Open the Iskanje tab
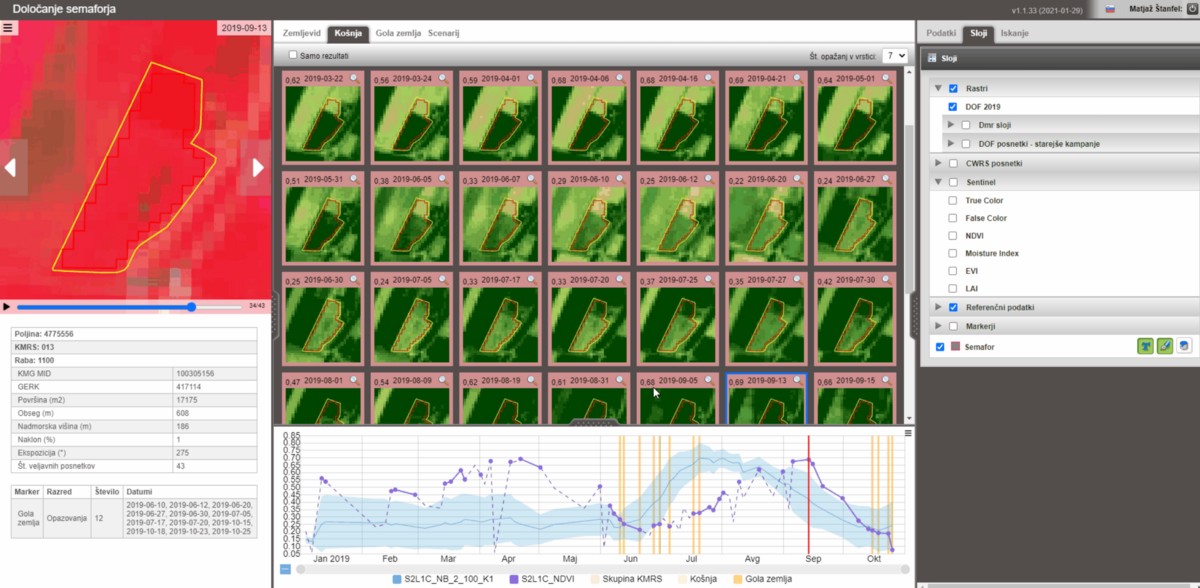This screenshot has width=1200, height=588. (x=1015, y=33)
